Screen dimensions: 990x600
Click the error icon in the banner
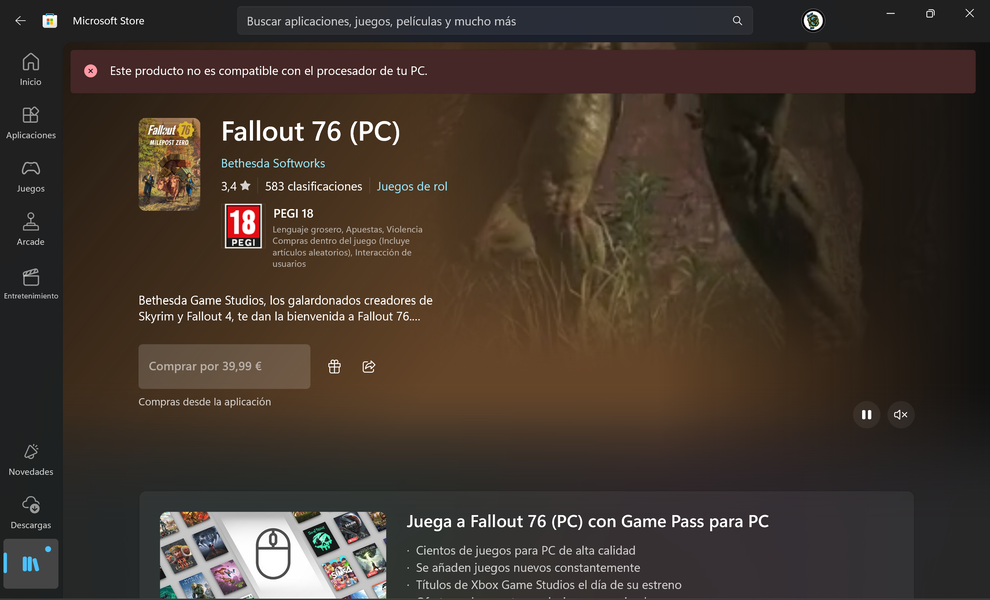point(91,71)
